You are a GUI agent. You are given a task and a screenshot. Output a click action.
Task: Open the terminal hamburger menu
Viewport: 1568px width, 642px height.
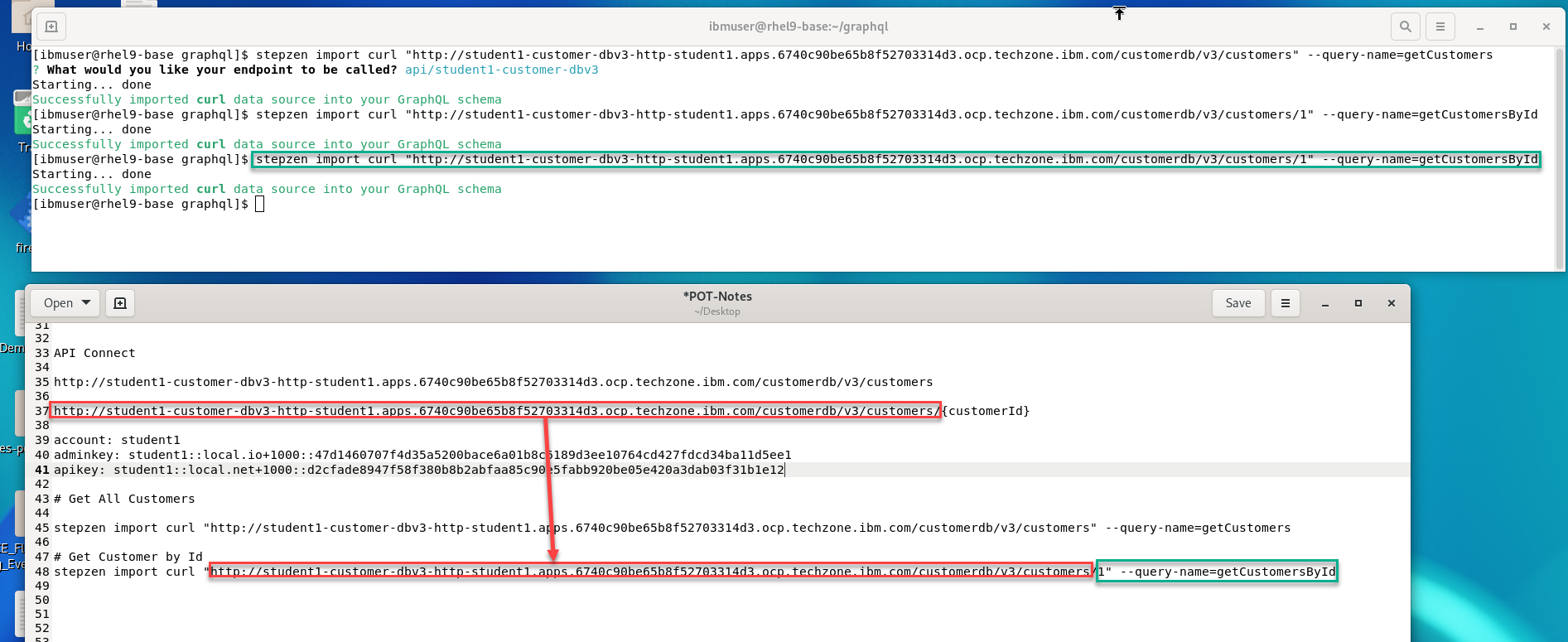coord(1440,27)
